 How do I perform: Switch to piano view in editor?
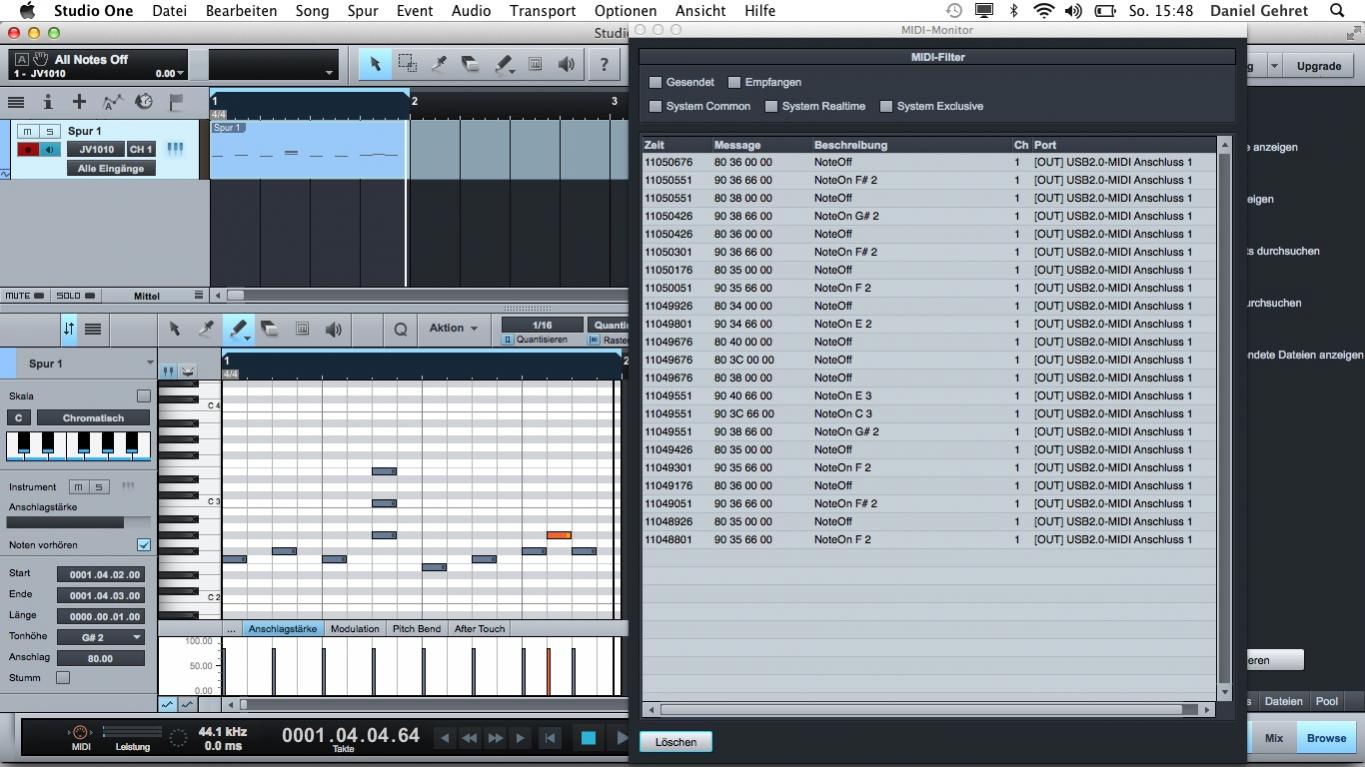coord(168,371)
